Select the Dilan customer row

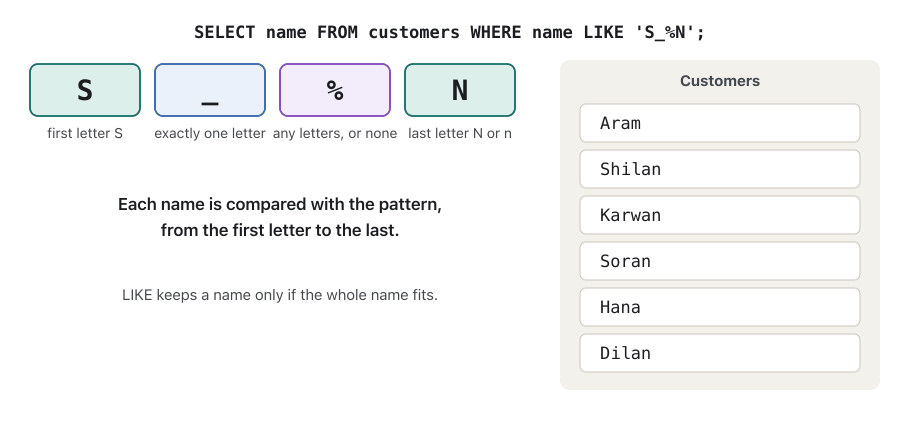point(720,353)
